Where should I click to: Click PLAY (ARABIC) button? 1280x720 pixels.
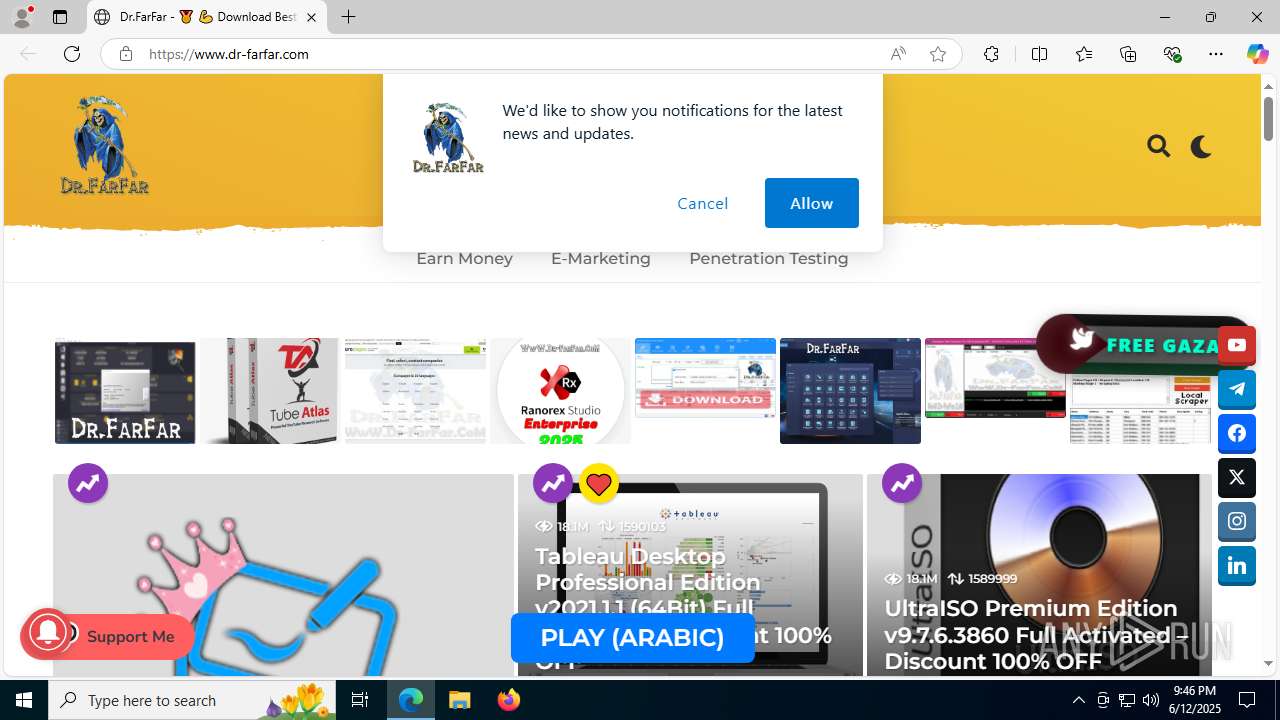632,638
